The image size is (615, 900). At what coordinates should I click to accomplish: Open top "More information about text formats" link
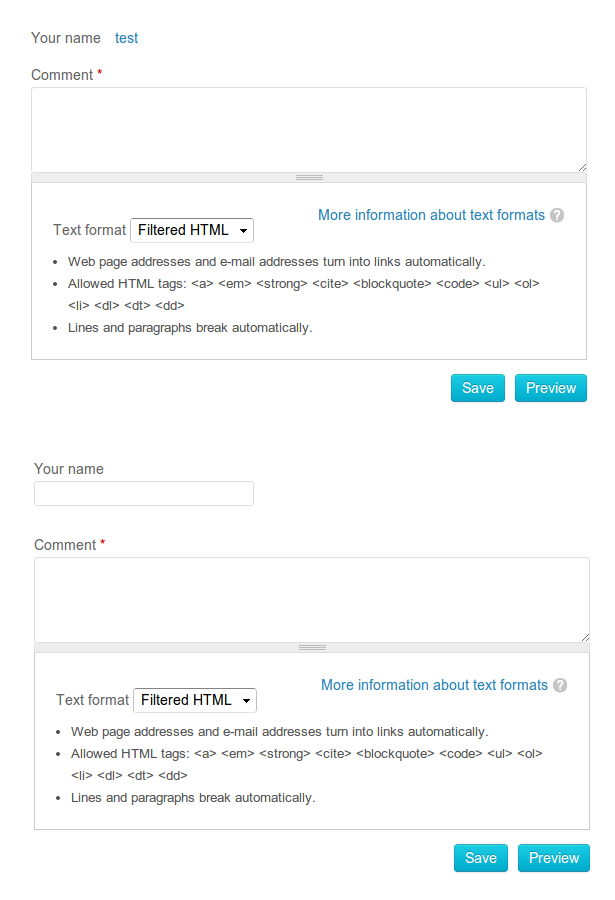[431, 215]
